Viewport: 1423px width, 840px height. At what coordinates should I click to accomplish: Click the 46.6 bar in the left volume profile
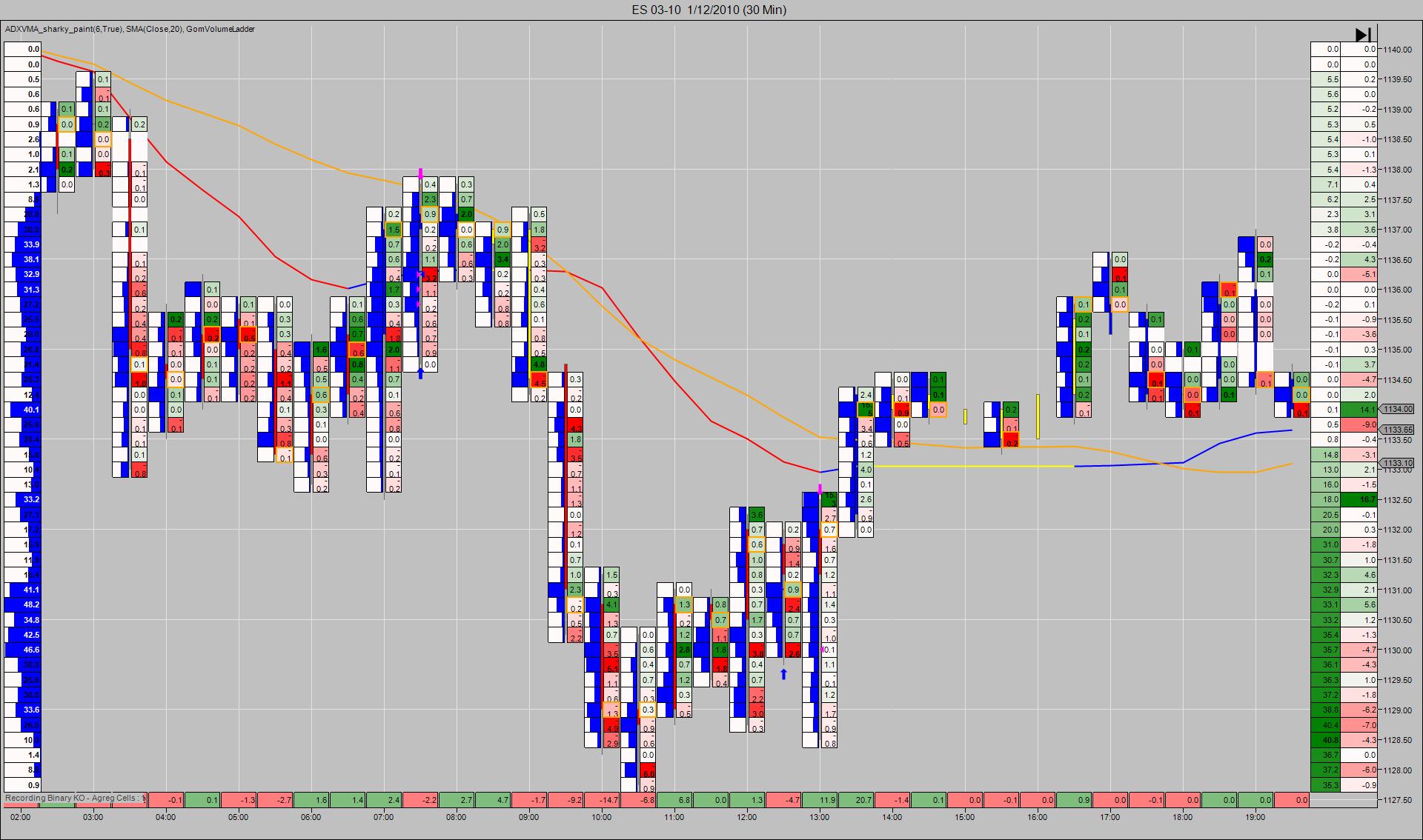click(23, 650)
